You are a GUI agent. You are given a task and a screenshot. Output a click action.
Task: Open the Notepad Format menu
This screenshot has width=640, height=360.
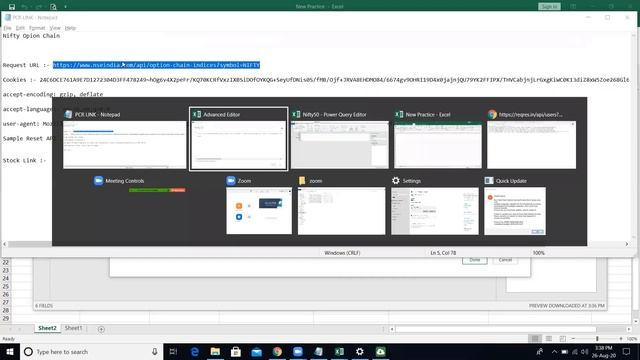37,28
